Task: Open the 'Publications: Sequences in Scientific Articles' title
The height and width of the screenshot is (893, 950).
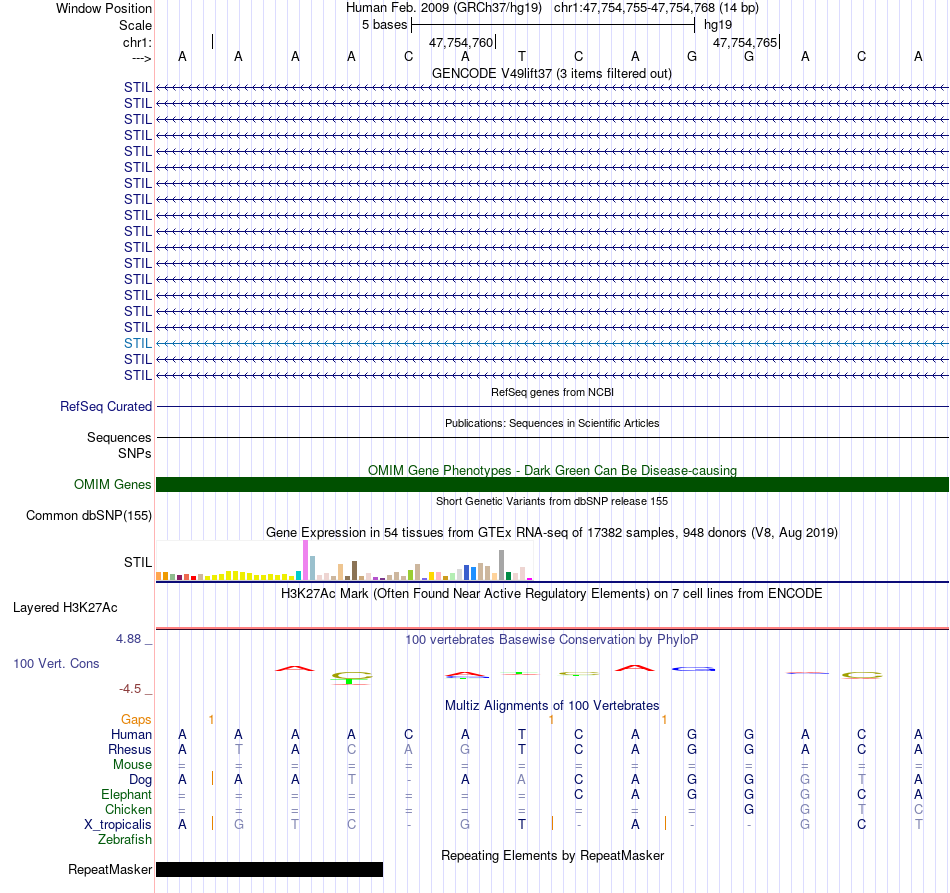Action: [x=552, y=423]
